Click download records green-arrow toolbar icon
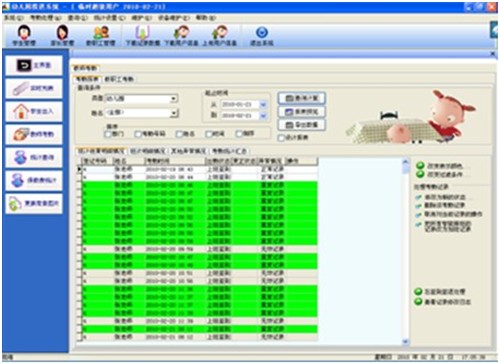 142,33
